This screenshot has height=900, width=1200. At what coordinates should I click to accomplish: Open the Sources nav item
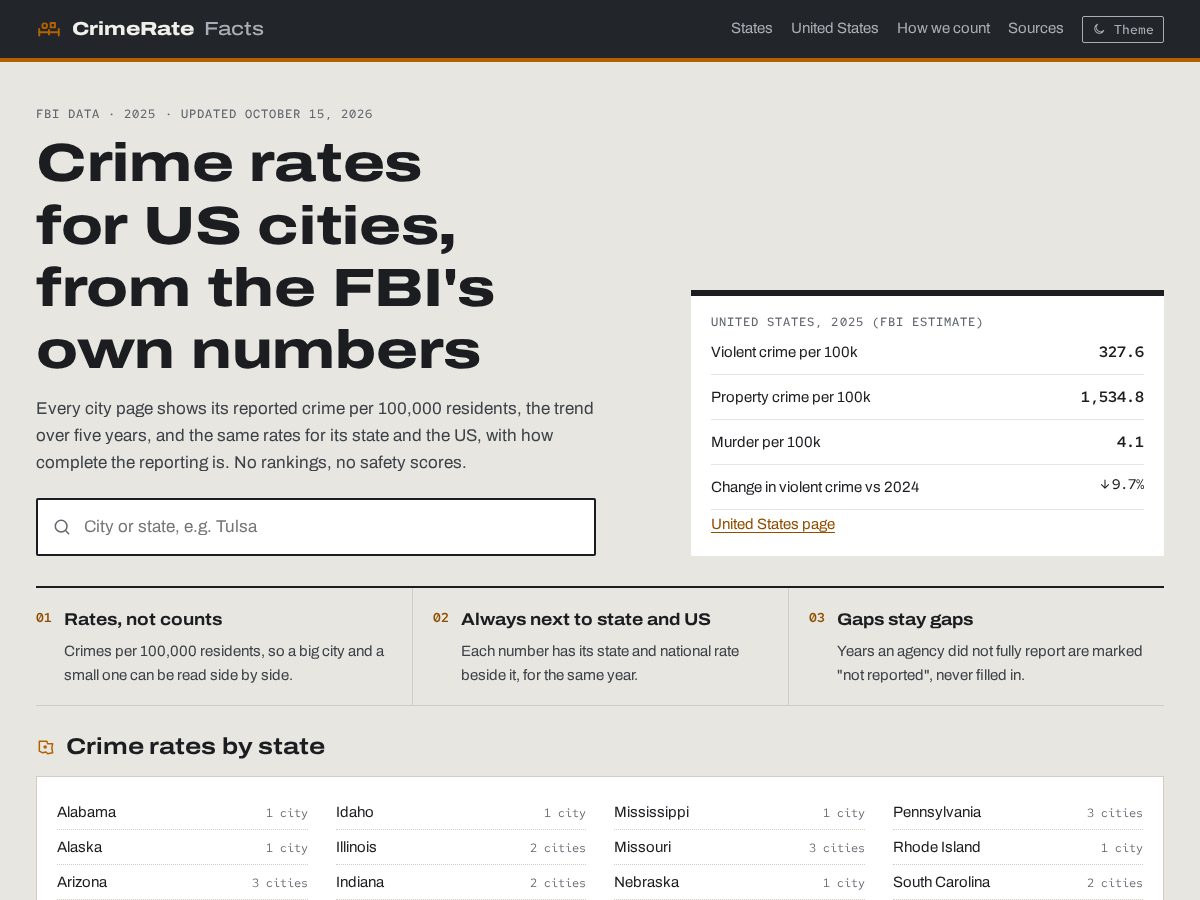tap(1036, 28)
